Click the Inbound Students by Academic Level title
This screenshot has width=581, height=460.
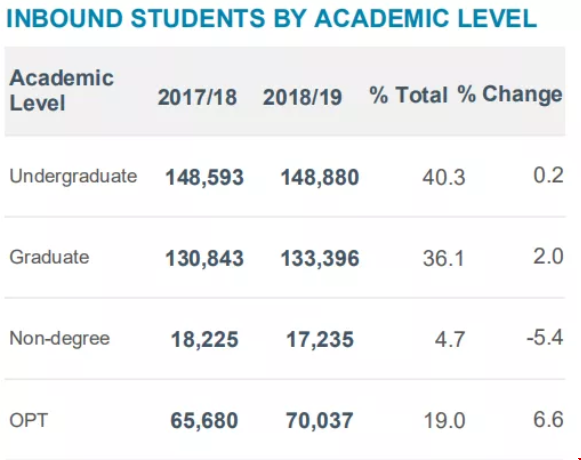point(272,18)
